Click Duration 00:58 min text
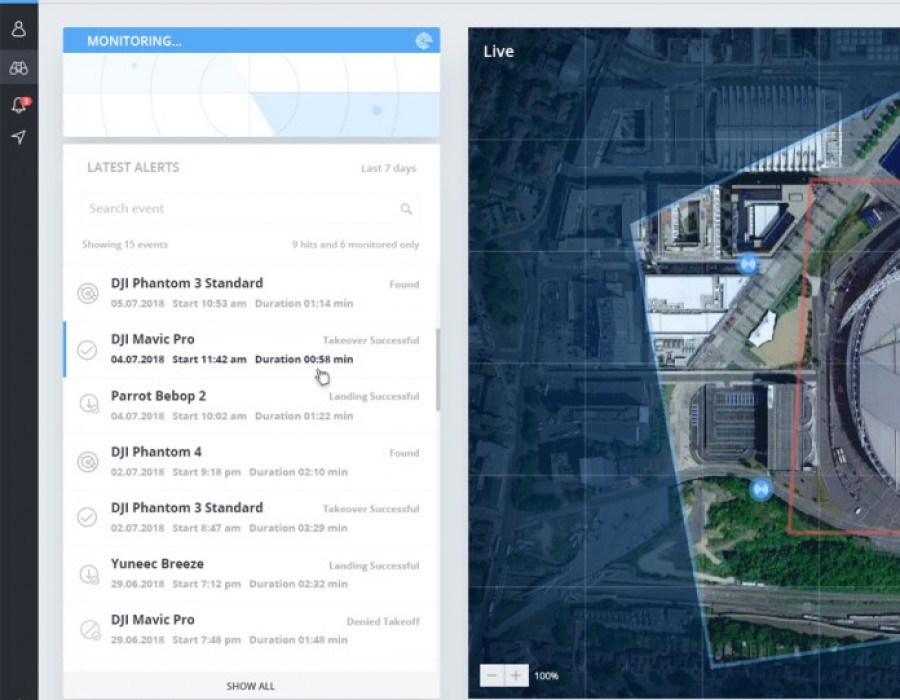The image size is (900, 700). coord(304,359)
